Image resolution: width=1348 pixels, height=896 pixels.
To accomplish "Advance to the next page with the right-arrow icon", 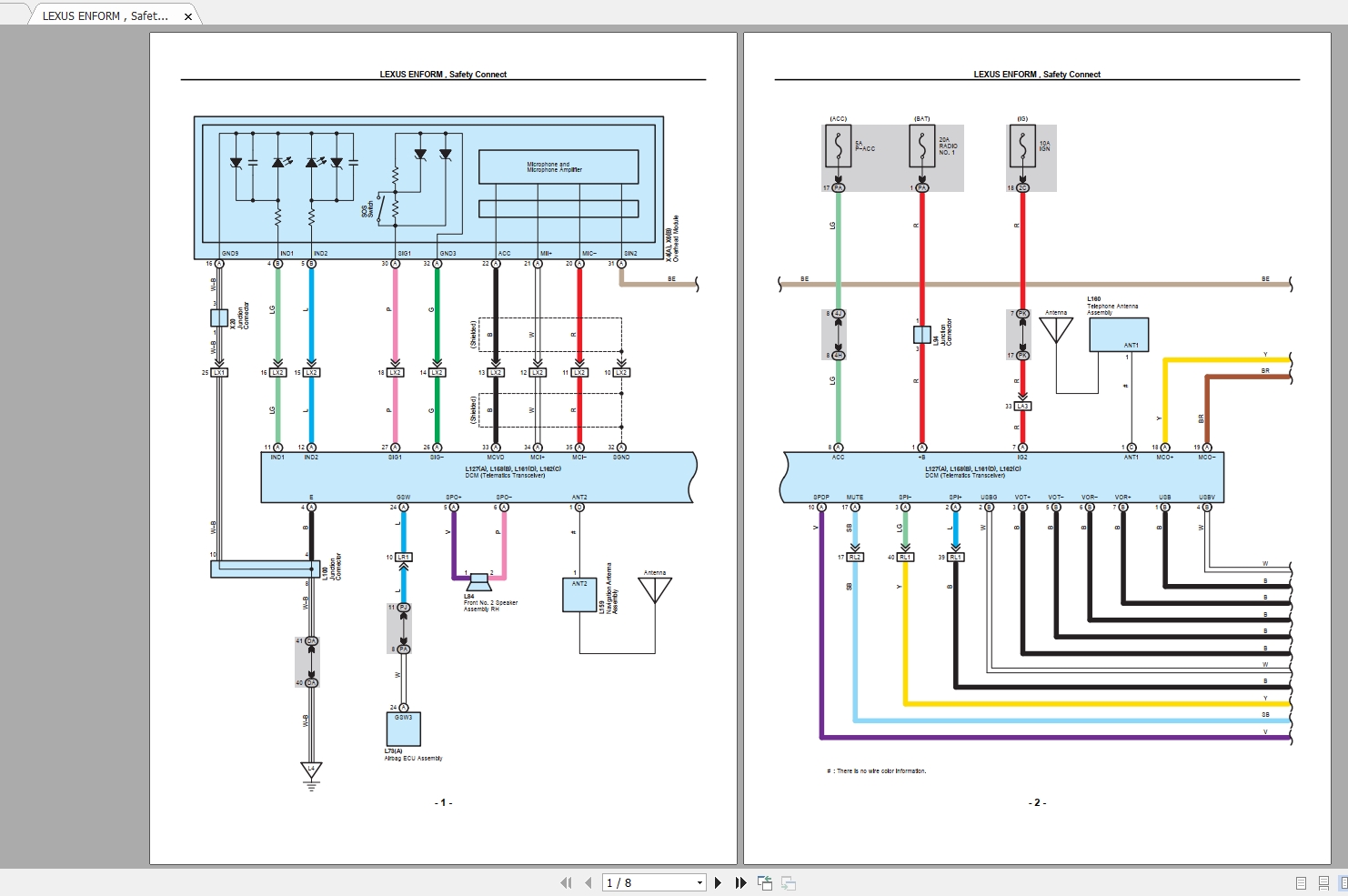I will coord(718,882).
